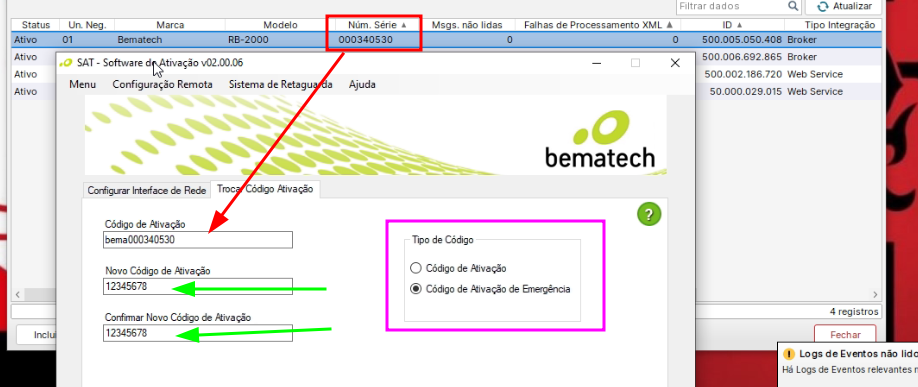Click the Atualizar button
This screenshot has width=918, height=387.
[x=844, y=6]
